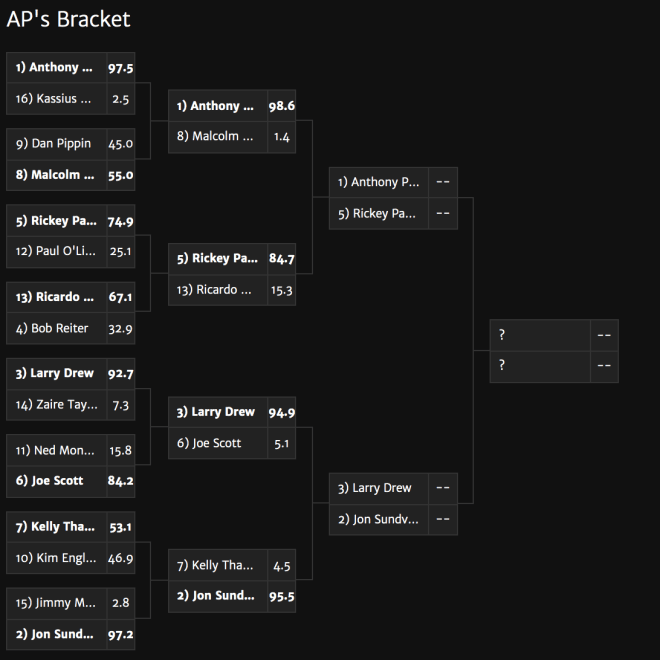Viewport: 660px width, 660px height.
Task: Click the 16) Kassius first-round entry
Action: click(71, 99)
